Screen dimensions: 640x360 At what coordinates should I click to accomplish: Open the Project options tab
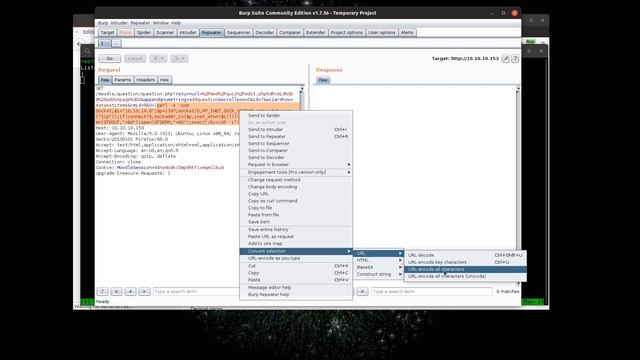pos(347,32)
